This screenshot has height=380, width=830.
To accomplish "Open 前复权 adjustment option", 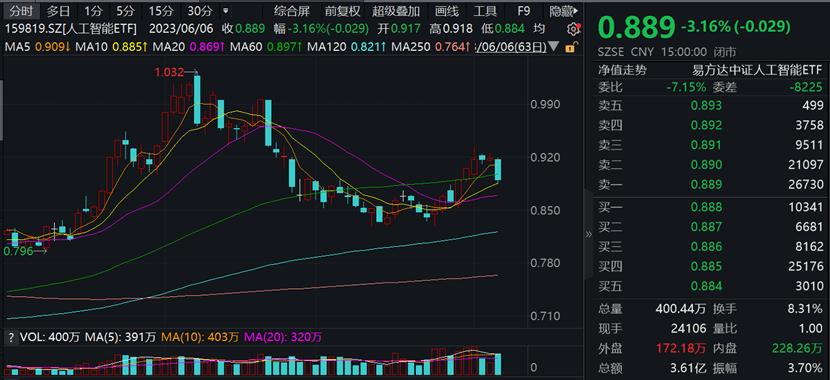I will (342, 10).
